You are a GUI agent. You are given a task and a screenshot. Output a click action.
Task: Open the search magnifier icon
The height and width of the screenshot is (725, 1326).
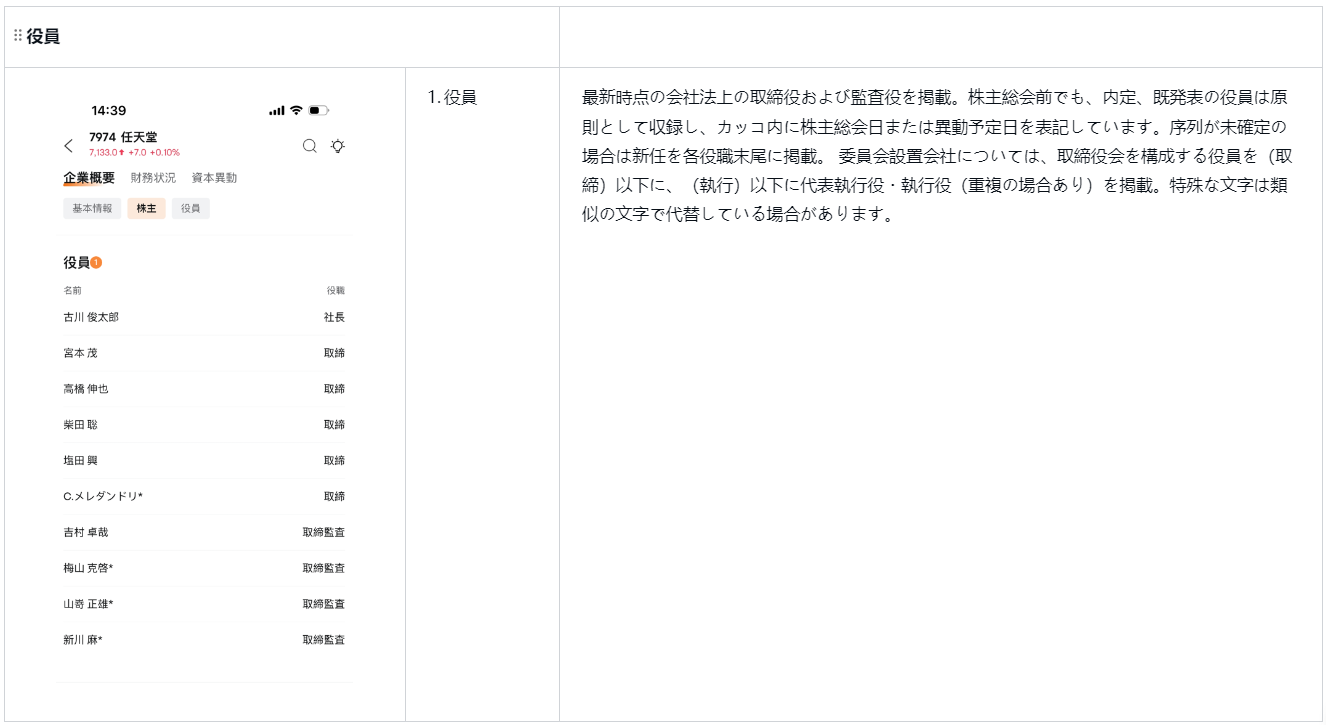[x=310, y=146]
